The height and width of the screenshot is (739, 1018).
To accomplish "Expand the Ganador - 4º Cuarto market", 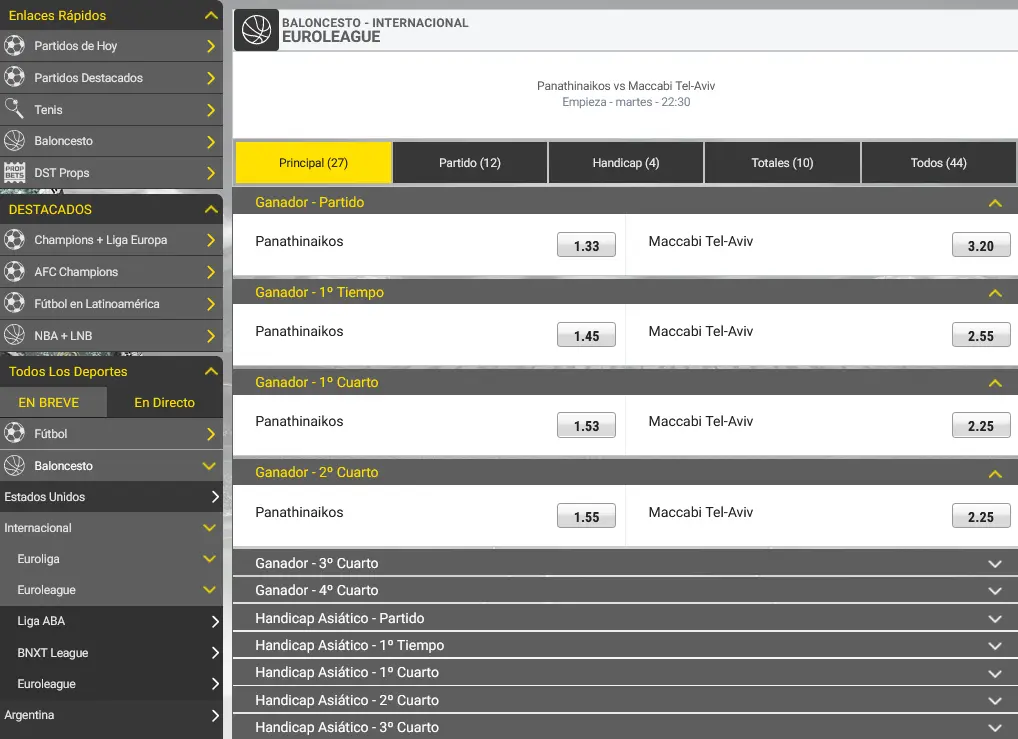I will click(x=995, y=591).
